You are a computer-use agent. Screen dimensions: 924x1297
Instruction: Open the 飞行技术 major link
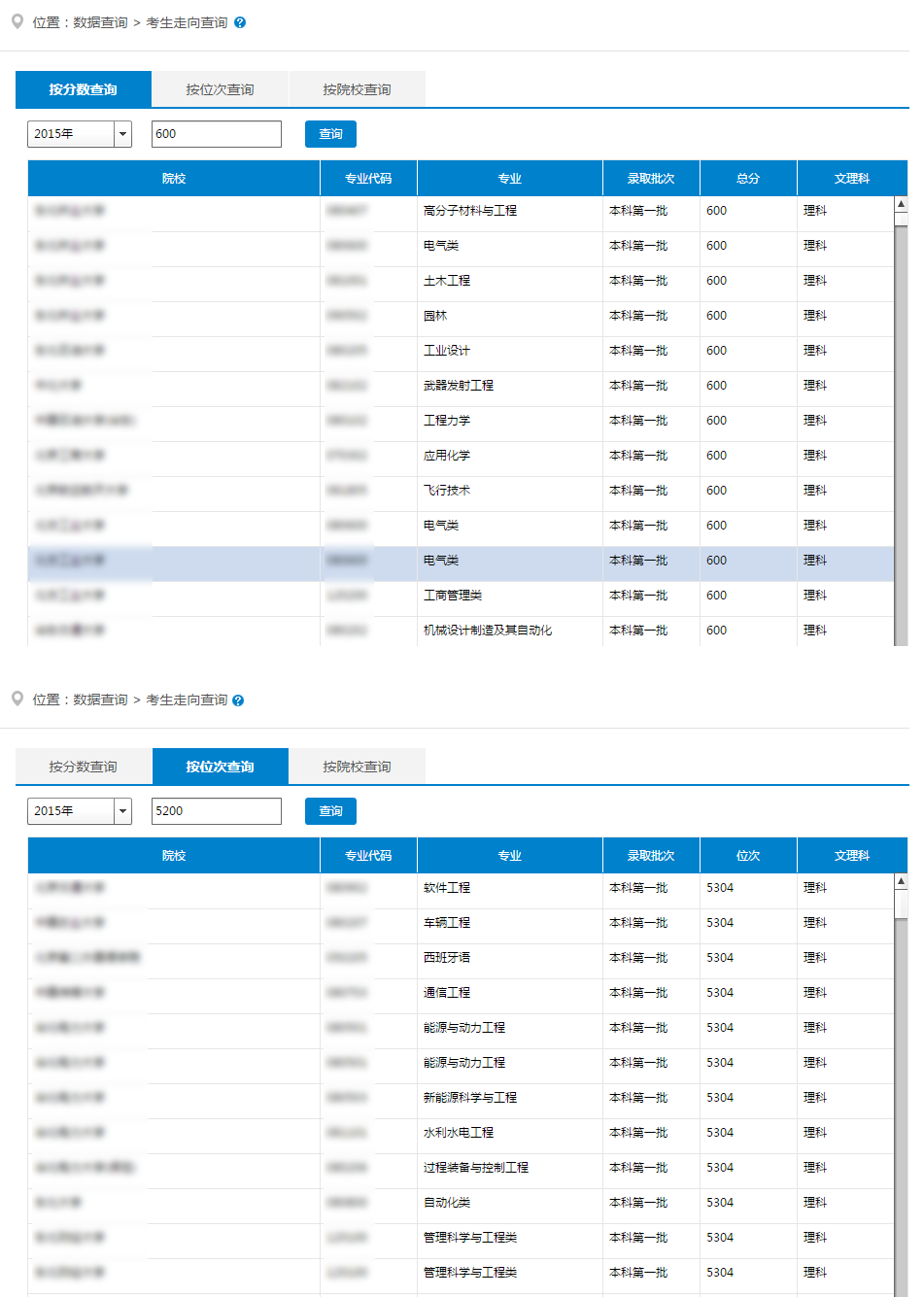point(451,490)
